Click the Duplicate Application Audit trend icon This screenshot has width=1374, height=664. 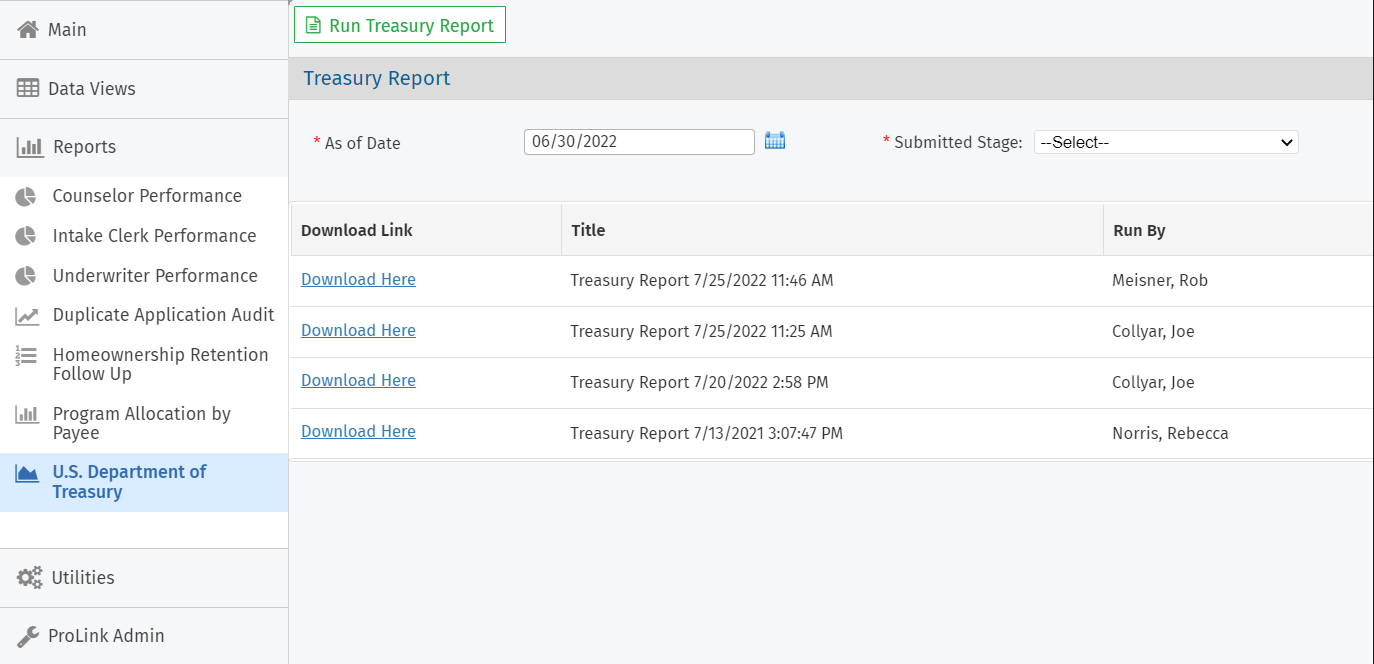[31, 315]
